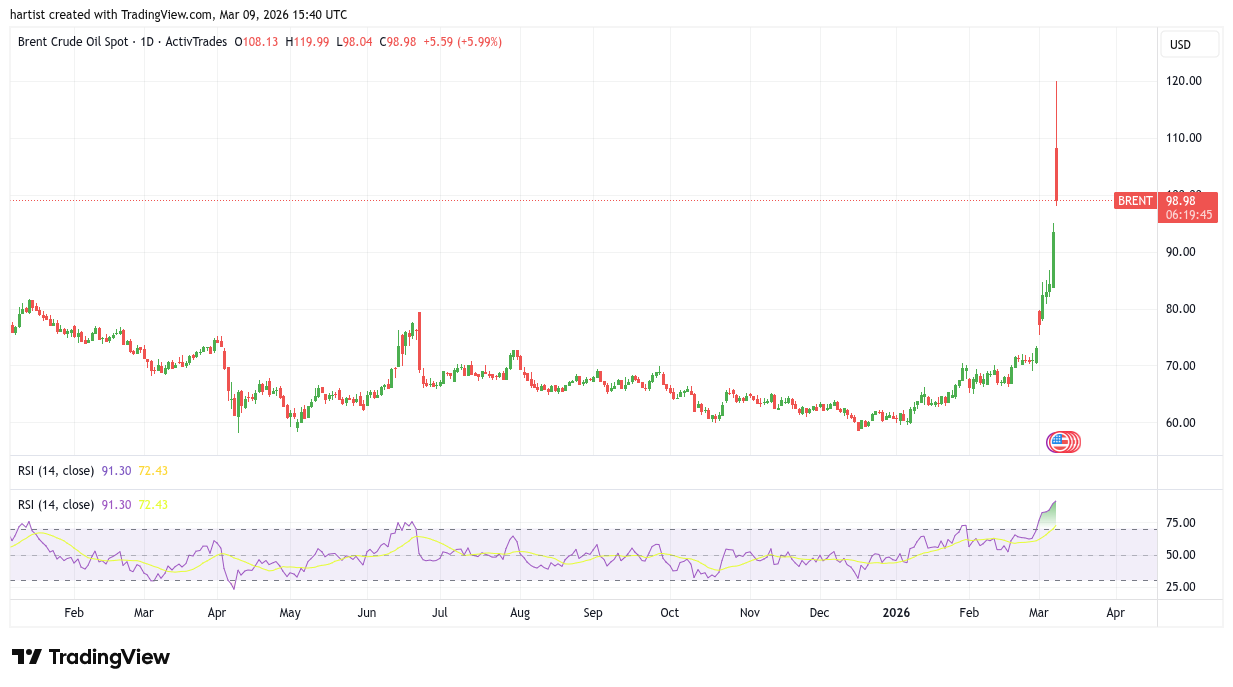The height and width of the screenshot is (687, 1233).
Task: Select the upper RSI (14, close) legend
Action: [x=56, y=470]
